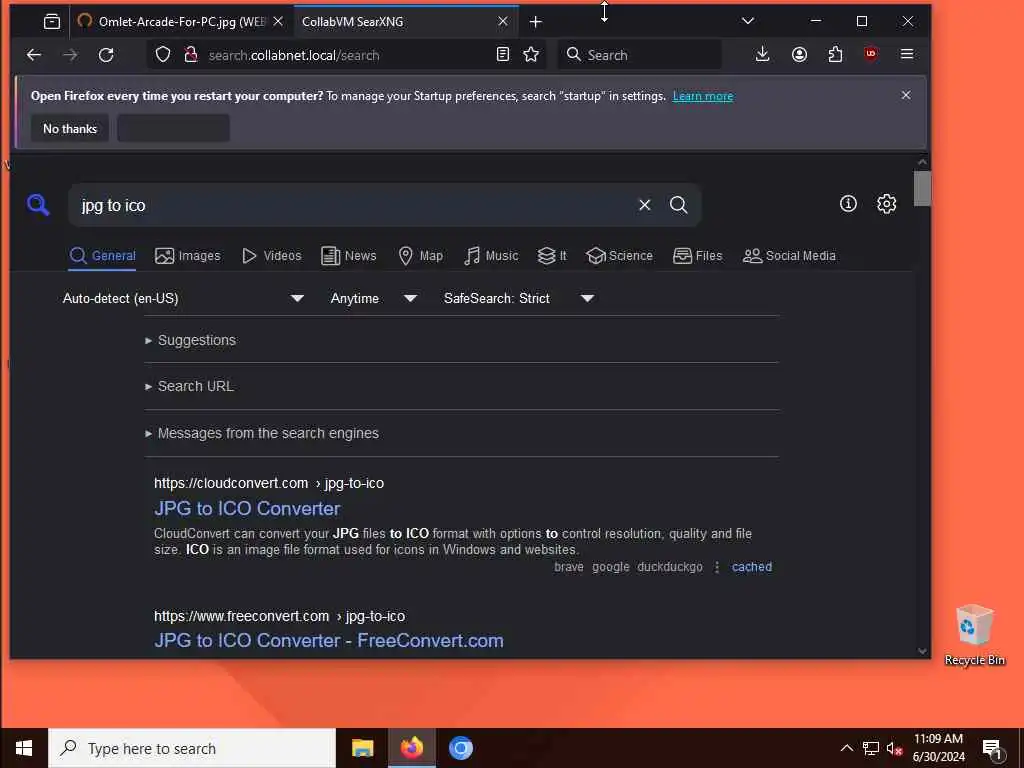Click the jpg to ico query field
This screenshot has height=768, width=1024.
tap(353, 205)
